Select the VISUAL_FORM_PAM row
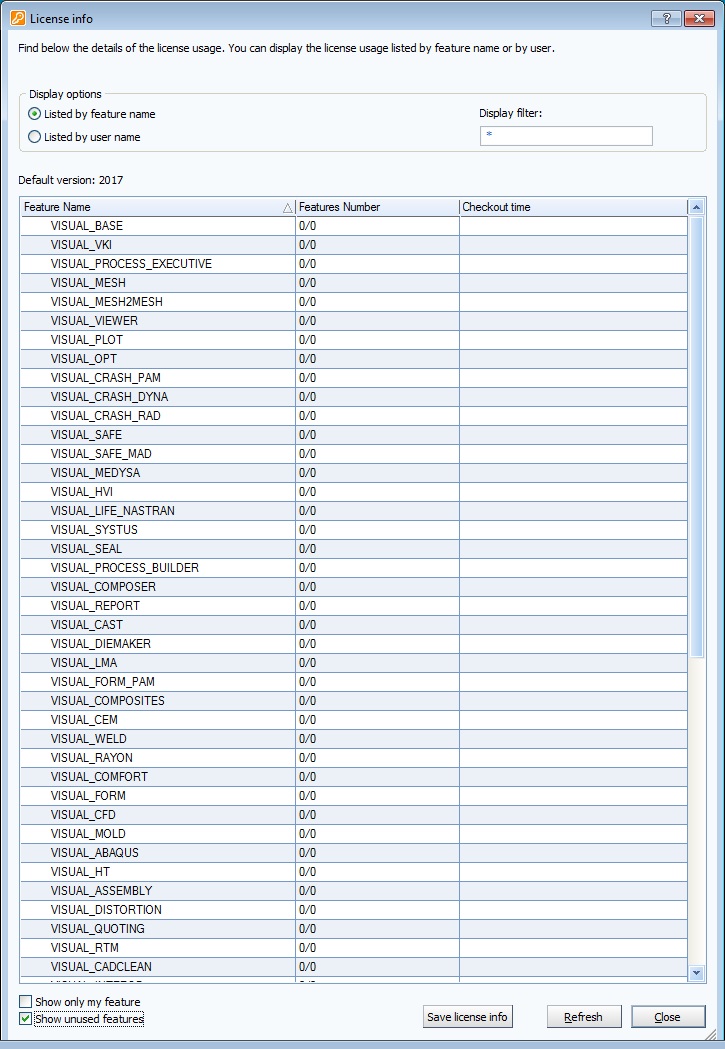 pyautogui.click(x=354, y=682)
